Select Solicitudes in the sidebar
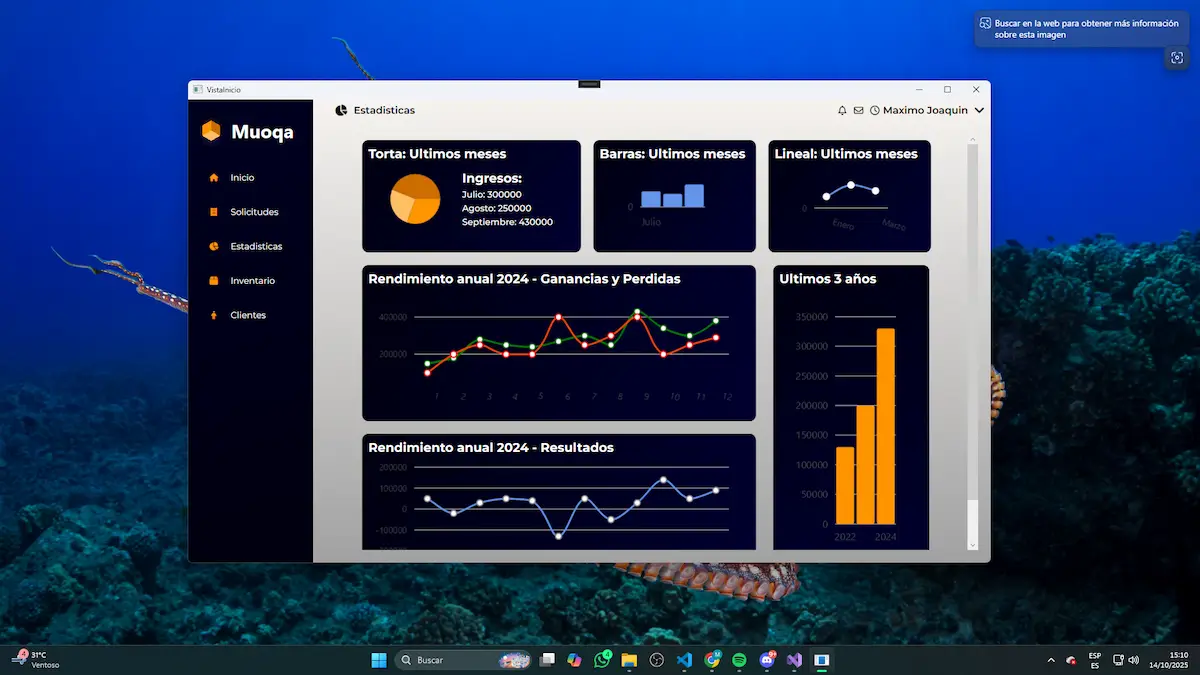Image resolution: width=1200 pixels, height=675 pixels. (254, 212)
